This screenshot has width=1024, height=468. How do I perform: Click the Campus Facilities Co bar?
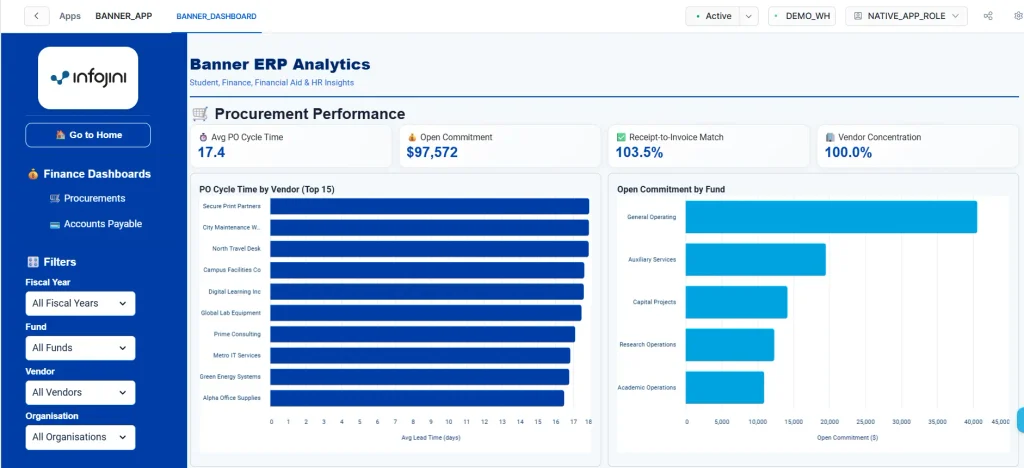click(x=427, y=270)
